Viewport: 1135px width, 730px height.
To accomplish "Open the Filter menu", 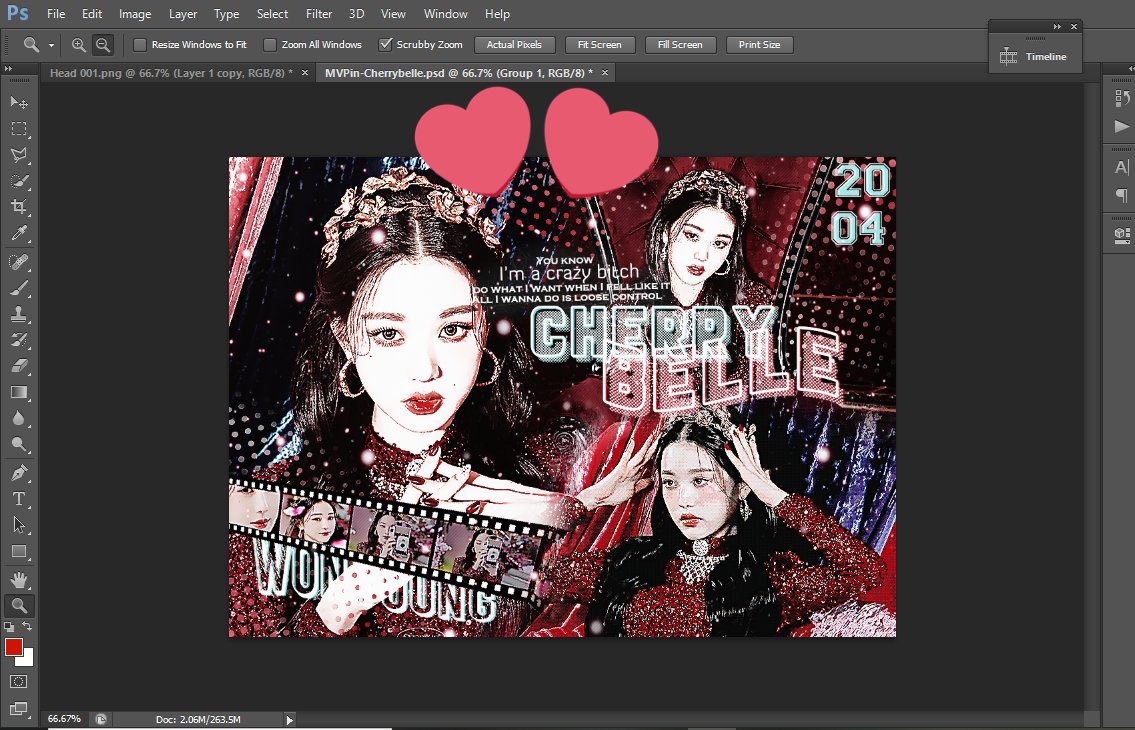I will (318, 14).
